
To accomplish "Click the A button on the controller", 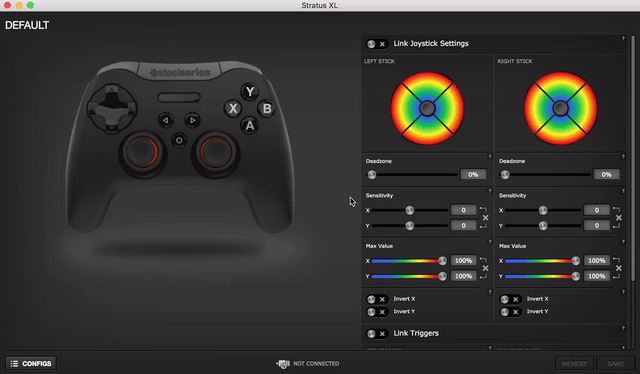I will coord(249,125).
